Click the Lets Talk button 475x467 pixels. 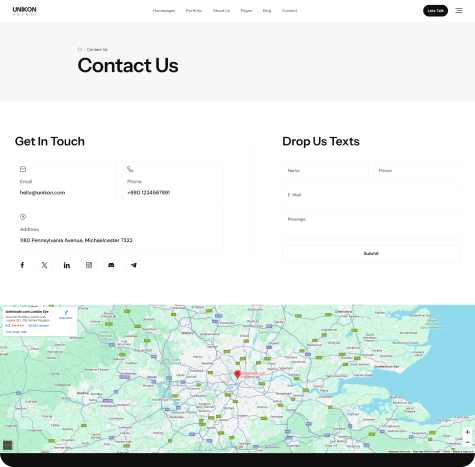point(435,11)
